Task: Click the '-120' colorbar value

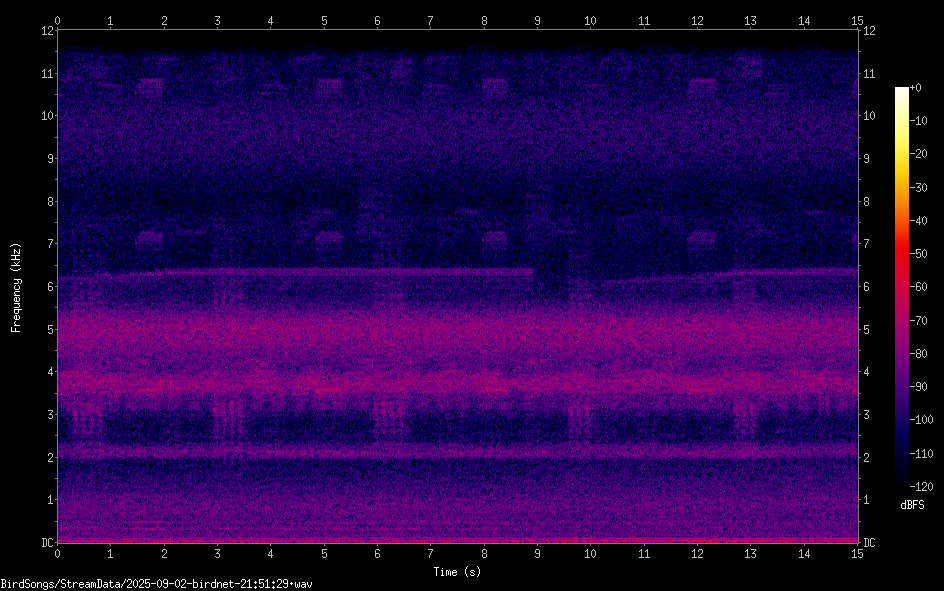Action: coord(921,486)
